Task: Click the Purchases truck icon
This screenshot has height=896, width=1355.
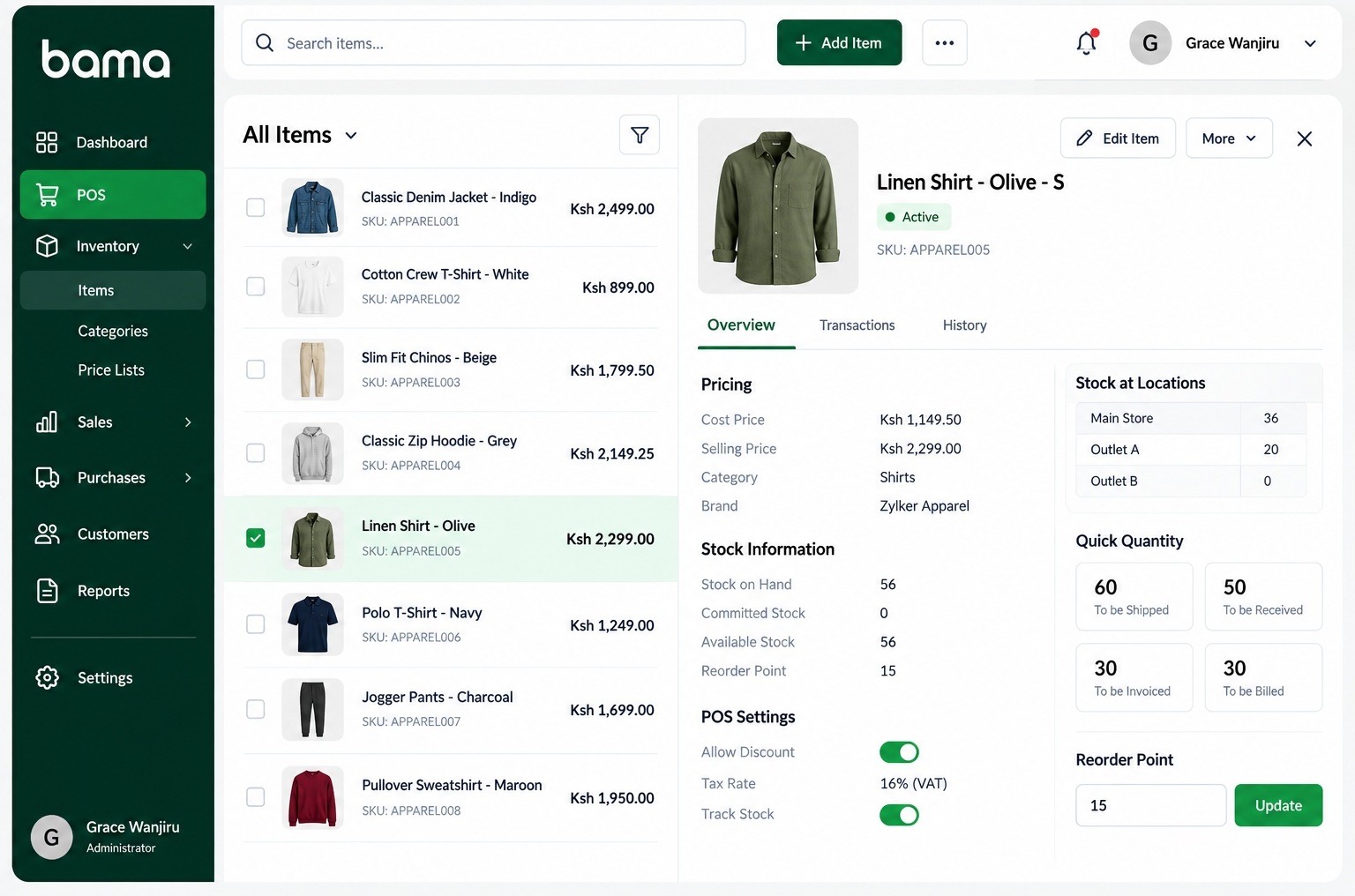Action: click(48, 477)
